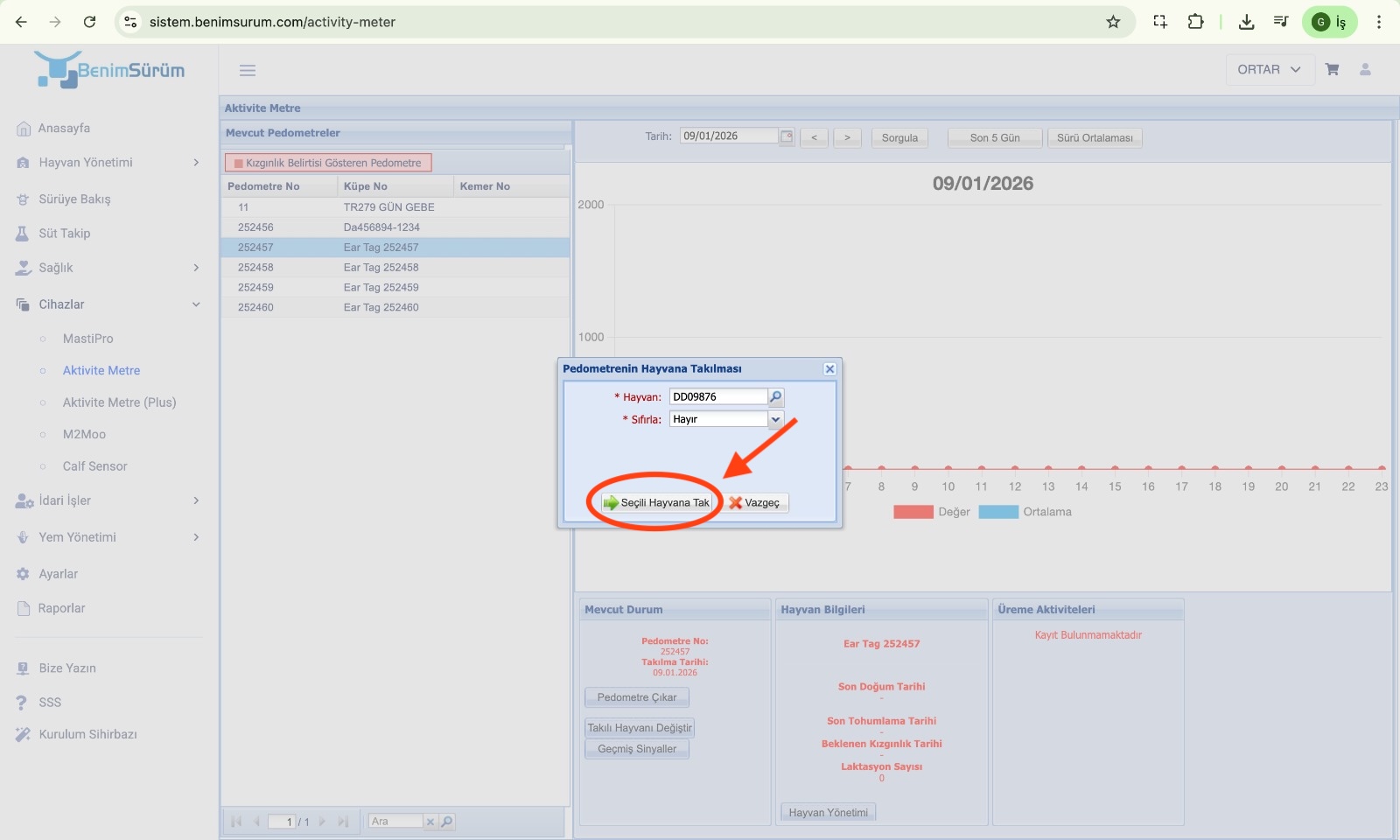Toggle the hamburger sidebar menu
The width and height of the screenshot is (1400, 840).
[248, 70]
